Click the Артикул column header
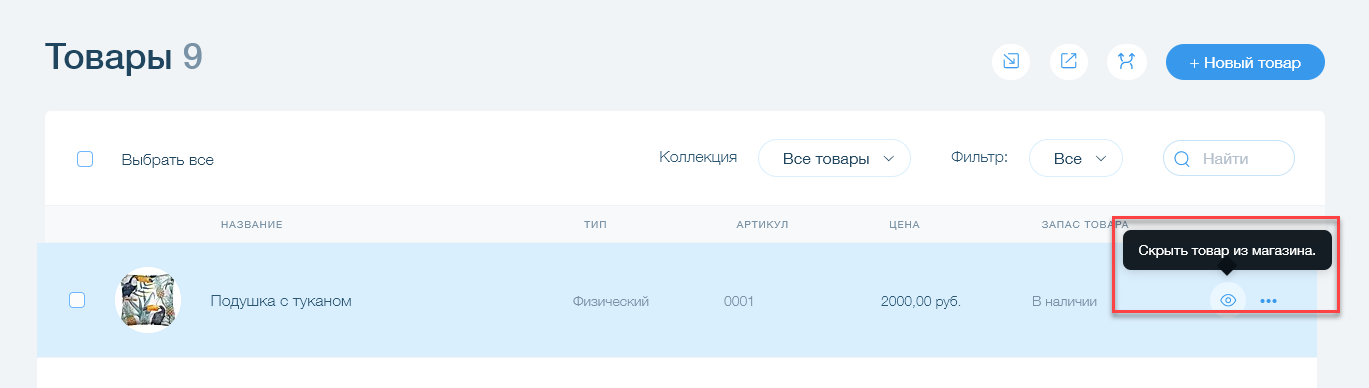The width and height of the screenshot is (1369, 388). [762, 225]
